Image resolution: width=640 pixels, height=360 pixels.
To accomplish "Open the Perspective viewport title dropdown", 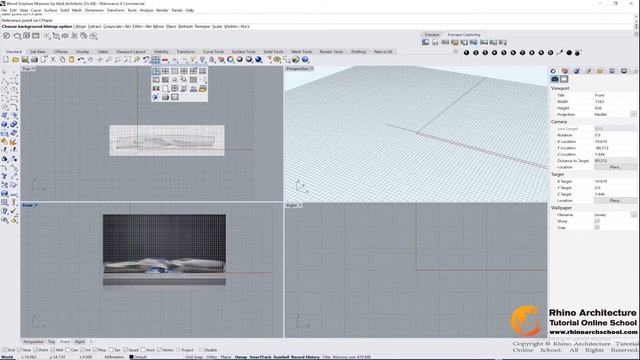I will point(311,69).
